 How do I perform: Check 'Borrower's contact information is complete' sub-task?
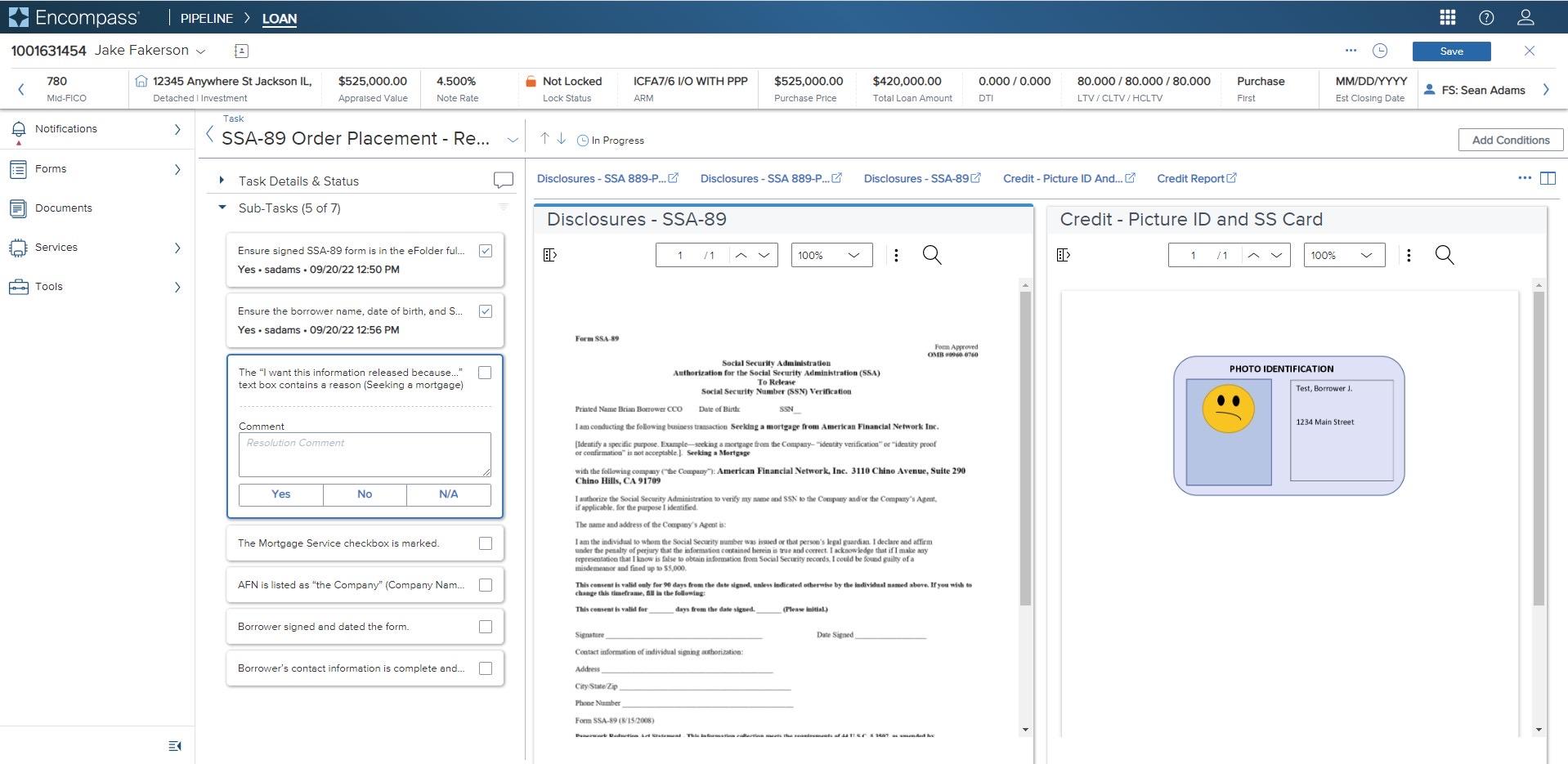pyautogui.click(x=486, y=668)
